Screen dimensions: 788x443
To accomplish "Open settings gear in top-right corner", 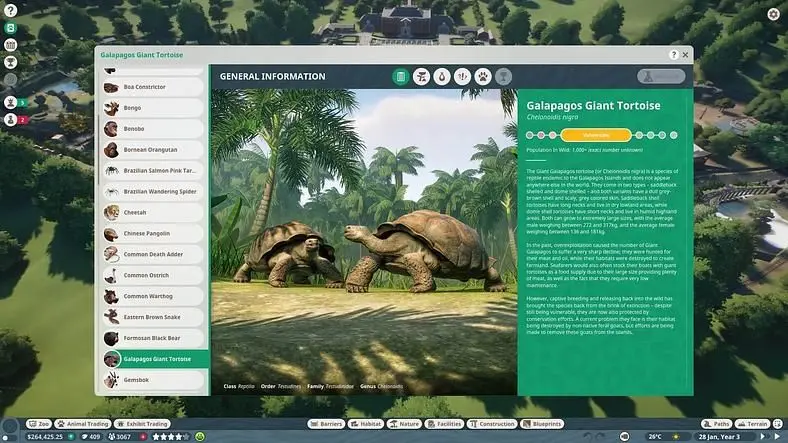I will point(773,14).
